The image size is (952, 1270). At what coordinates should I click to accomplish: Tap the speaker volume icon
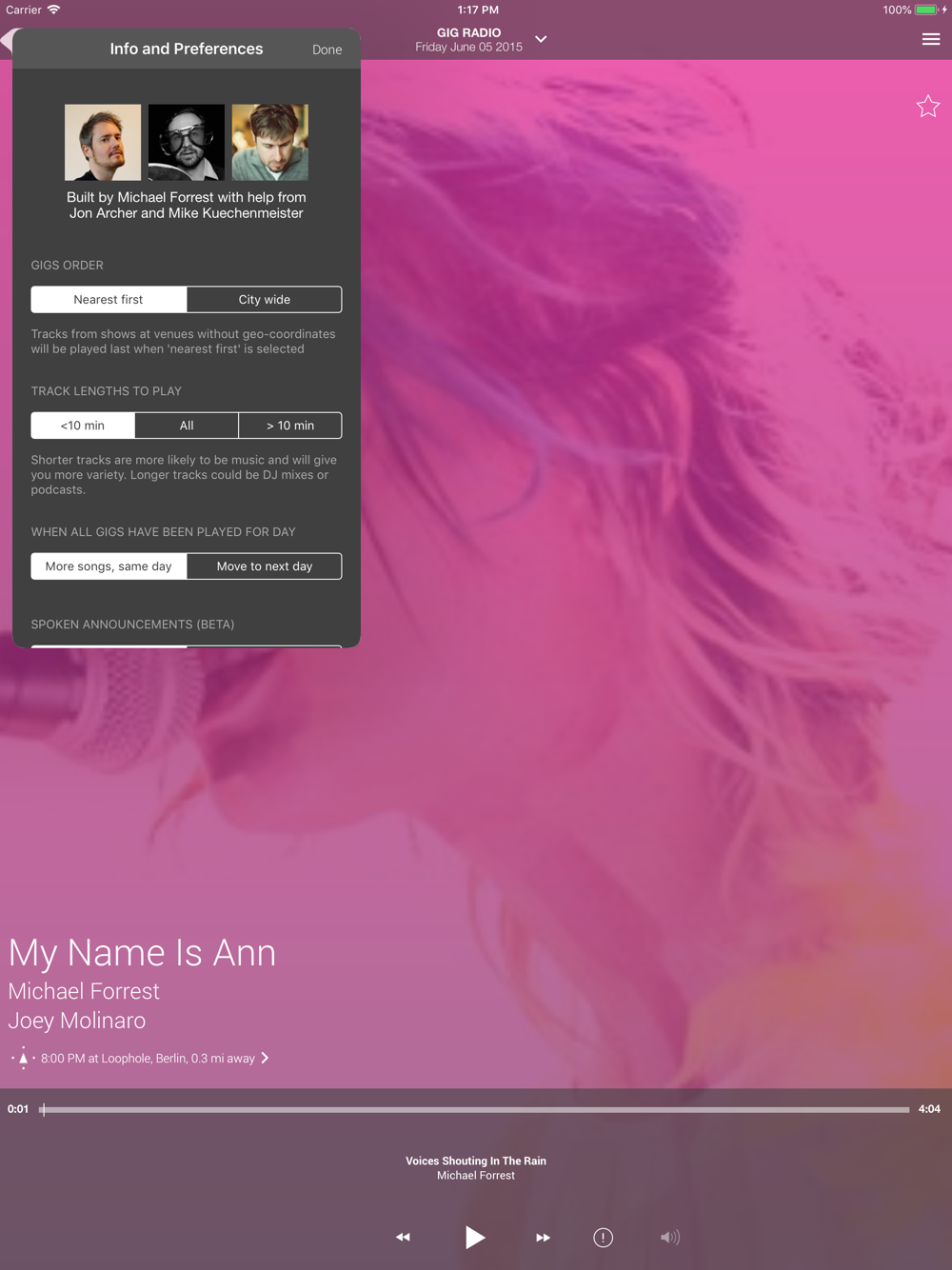[x=669, y=1237]
